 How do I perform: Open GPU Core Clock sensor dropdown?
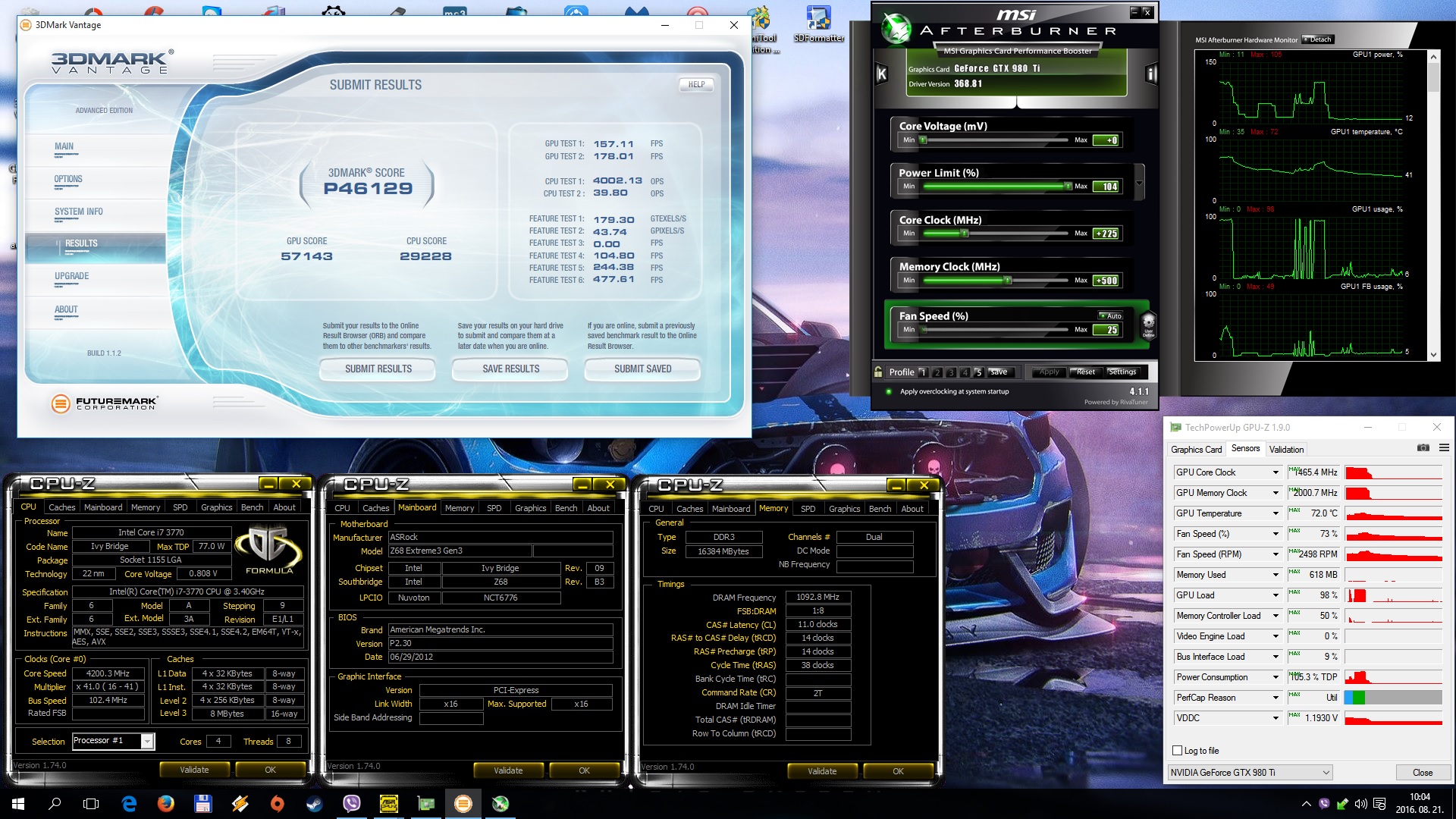pyautogui.click(x=1276, y=472)
